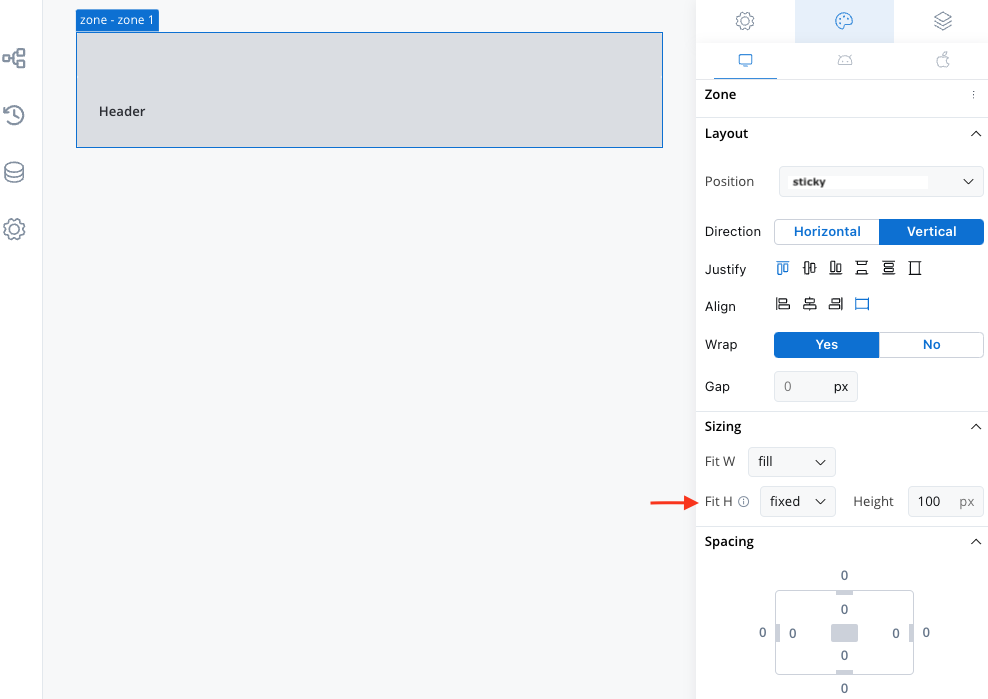Click the bottom padding value

click(x=844, y=656)
